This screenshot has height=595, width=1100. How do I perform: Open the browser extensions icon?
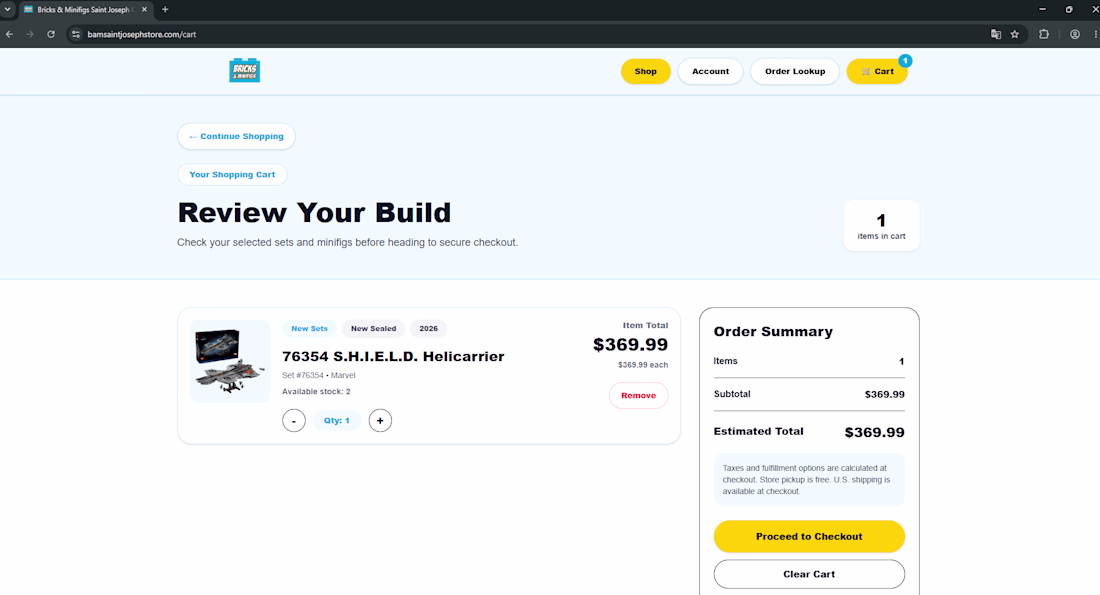(x=1044, y=34)
